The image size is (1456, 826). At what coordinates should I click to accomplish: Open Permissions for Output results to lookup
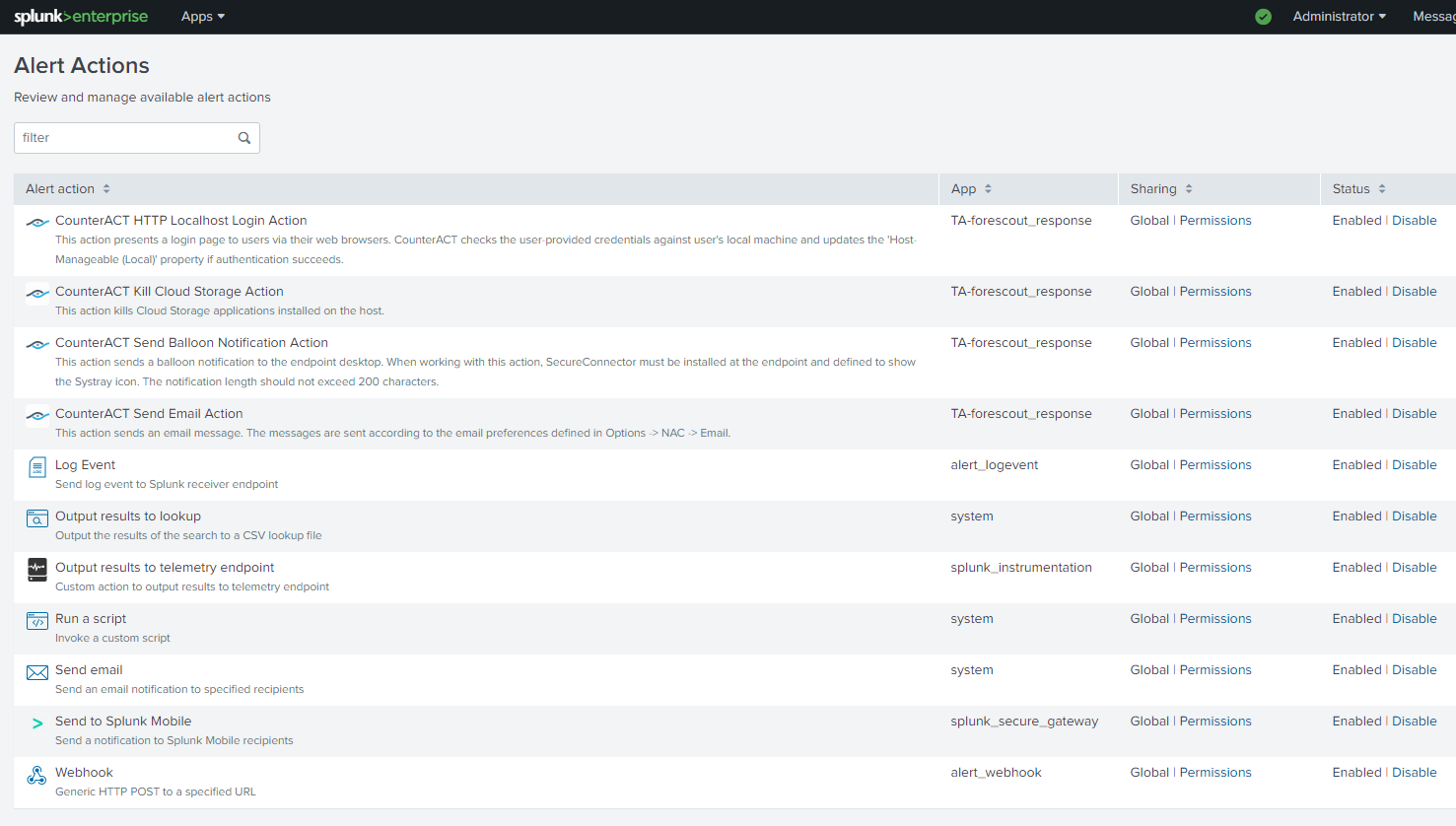pos(1215,516)
